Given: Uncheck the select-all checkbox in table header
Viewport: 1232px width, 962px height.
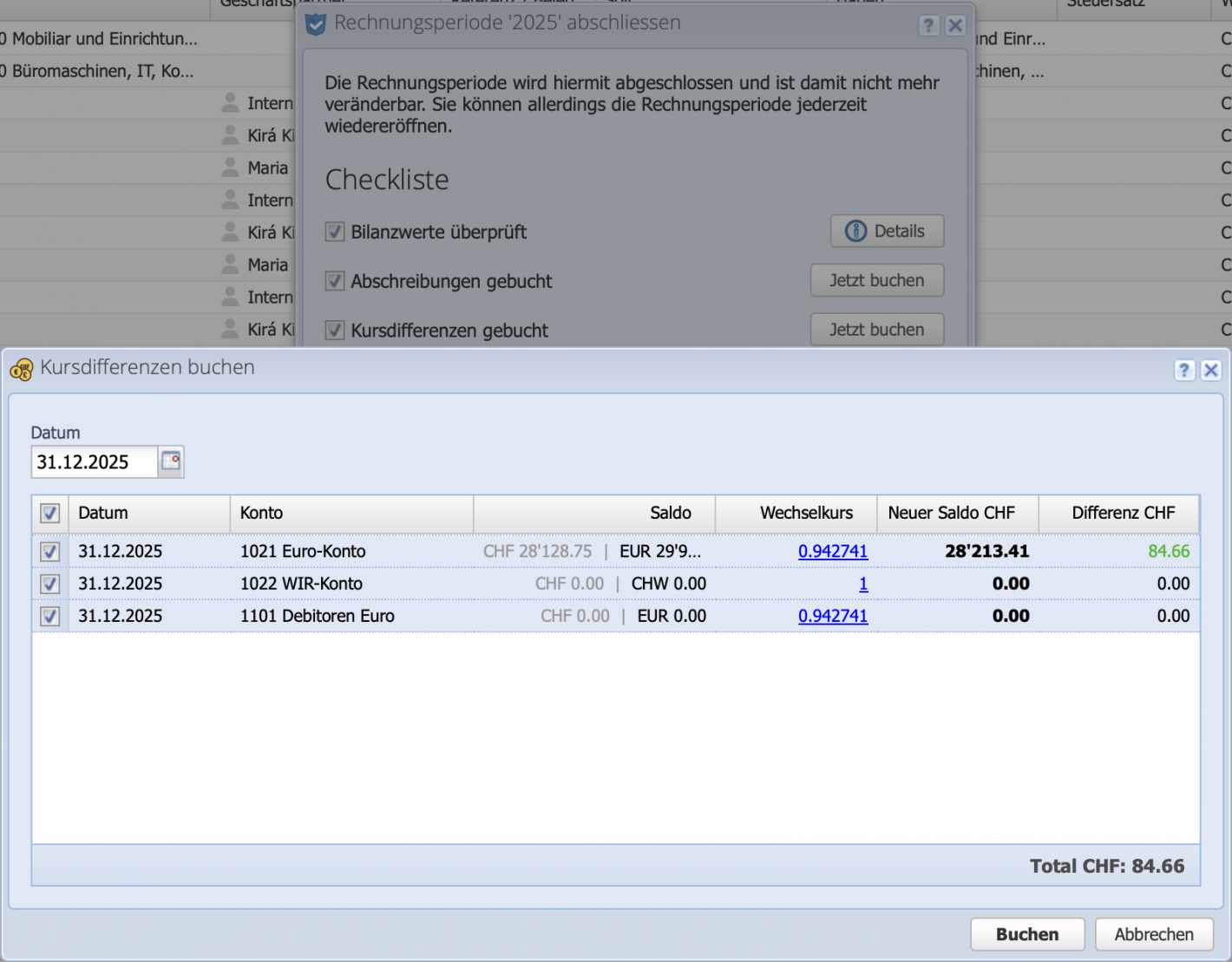Looking at the screenshot, I should tap(49, 513).
